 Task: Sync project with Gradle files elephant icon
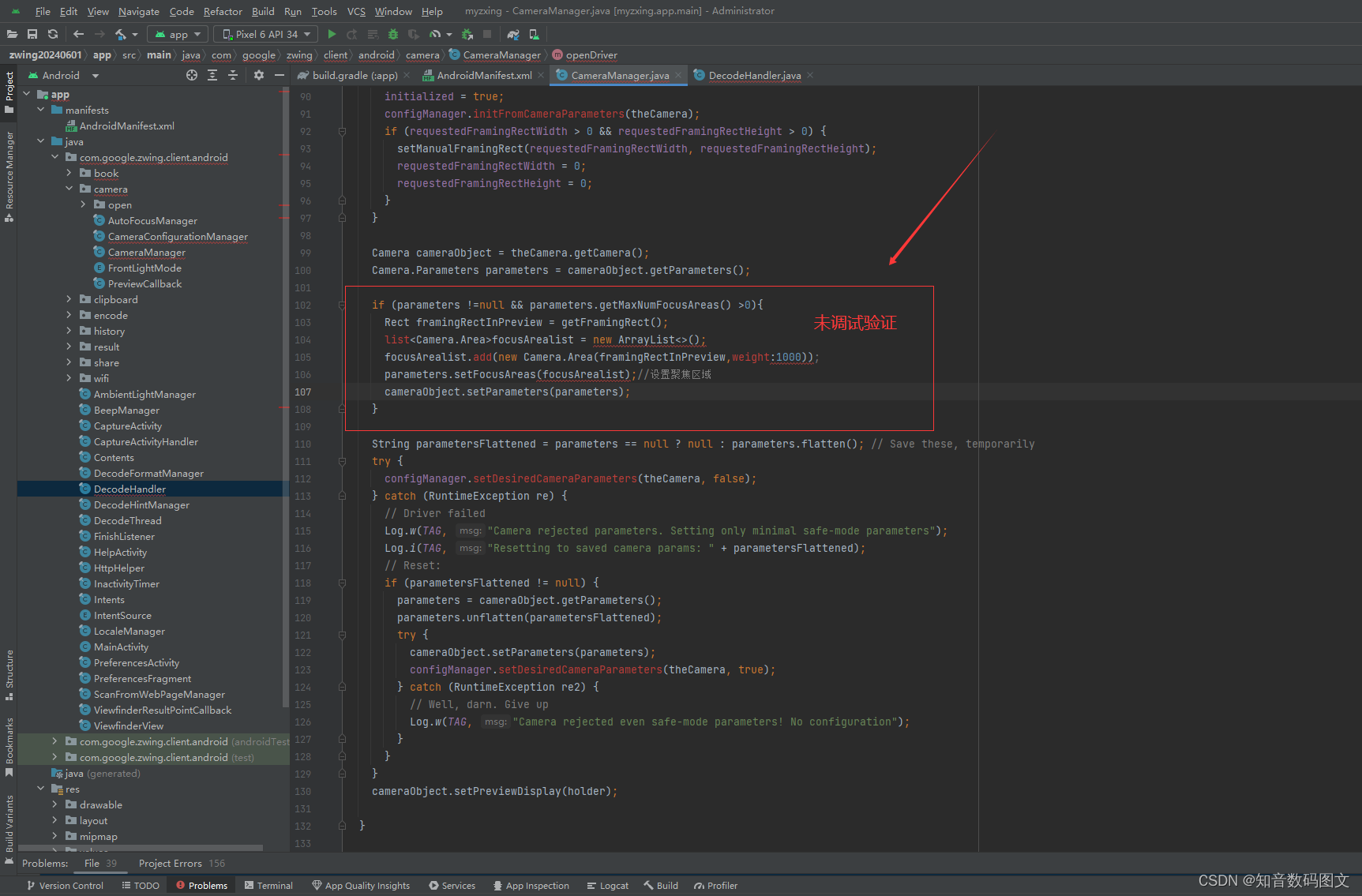(512, 34)
